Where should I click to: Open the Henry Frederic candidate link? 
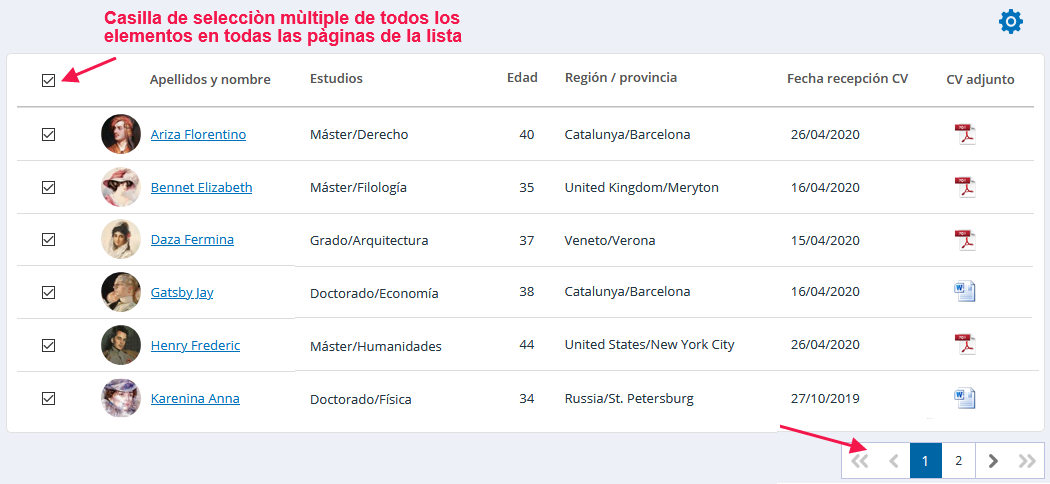(196, 345)
